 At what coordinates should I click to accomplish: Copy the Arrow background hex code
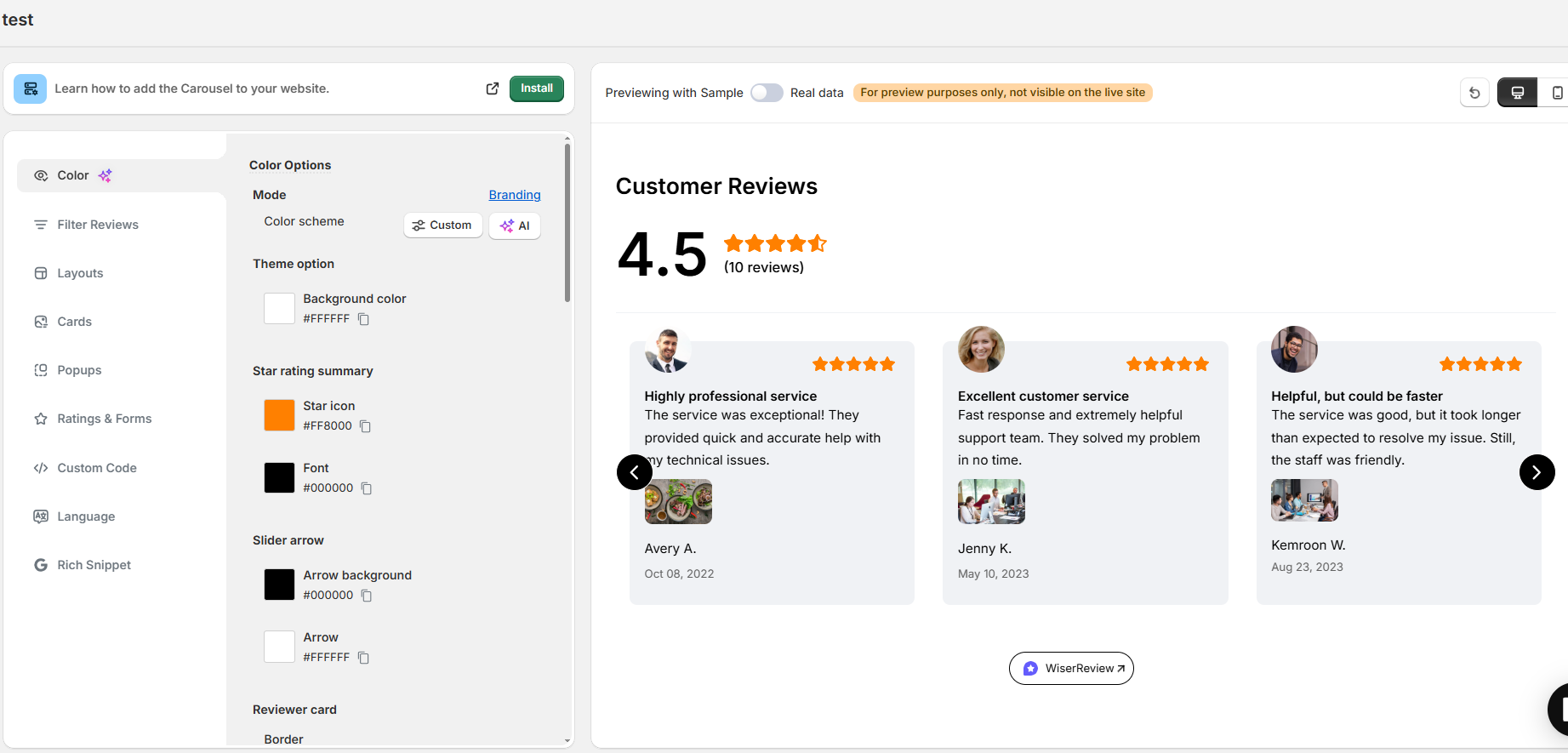pyautogui.click(x=367, y=596)
